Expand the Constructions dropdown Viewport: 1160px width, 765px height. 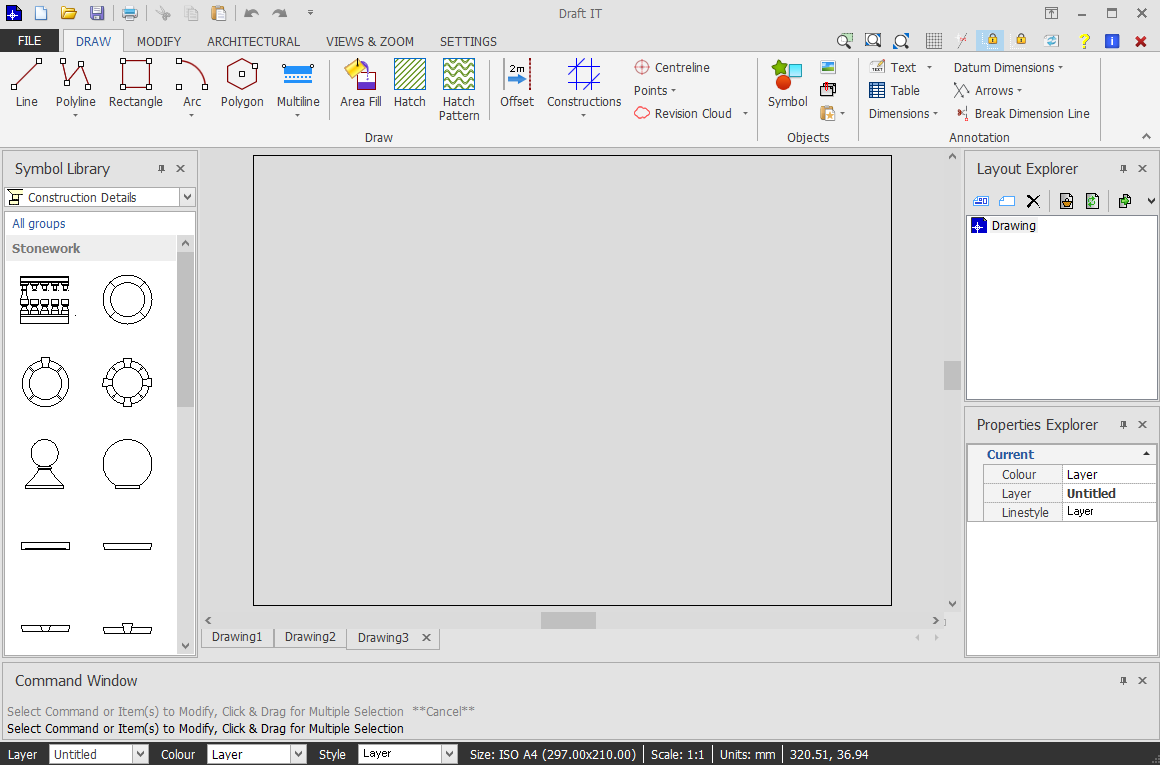pos(584,115)
